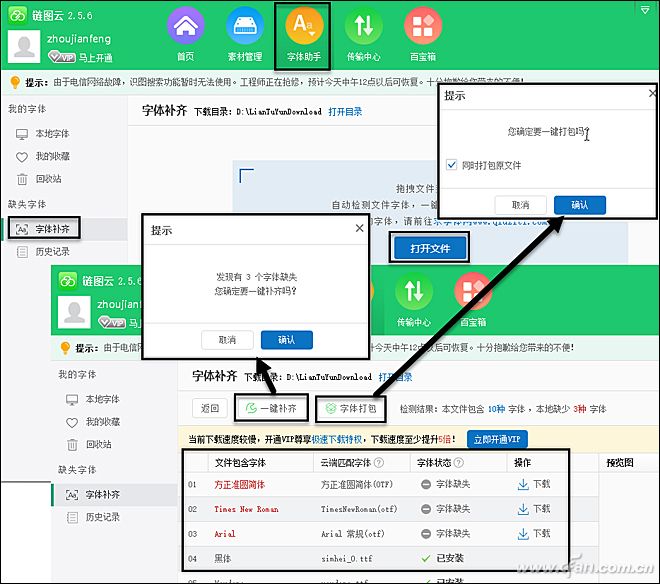
Task: Click the 文件包含字体 column header
Action: 240,463
